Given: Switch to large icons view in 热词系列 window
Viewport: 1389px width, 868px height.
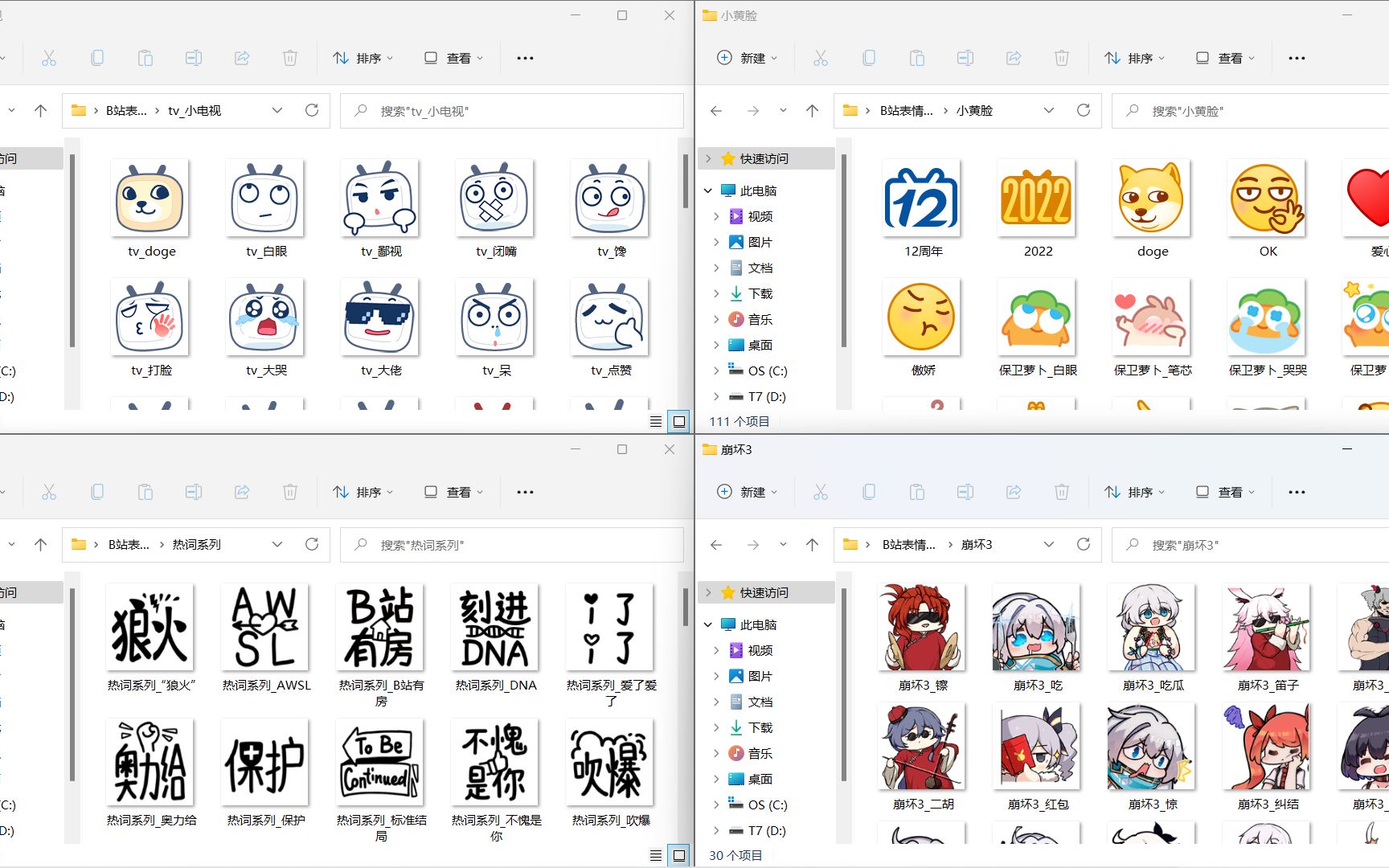Looking at the screenshot, I should (679, 855).
